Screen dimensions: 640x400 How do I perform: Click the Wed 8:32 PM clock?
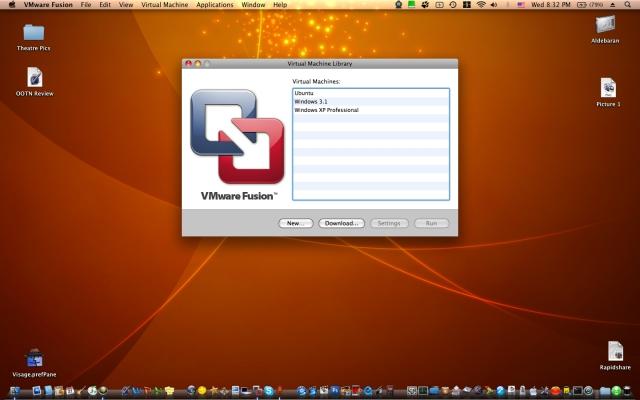coord(551,5)
